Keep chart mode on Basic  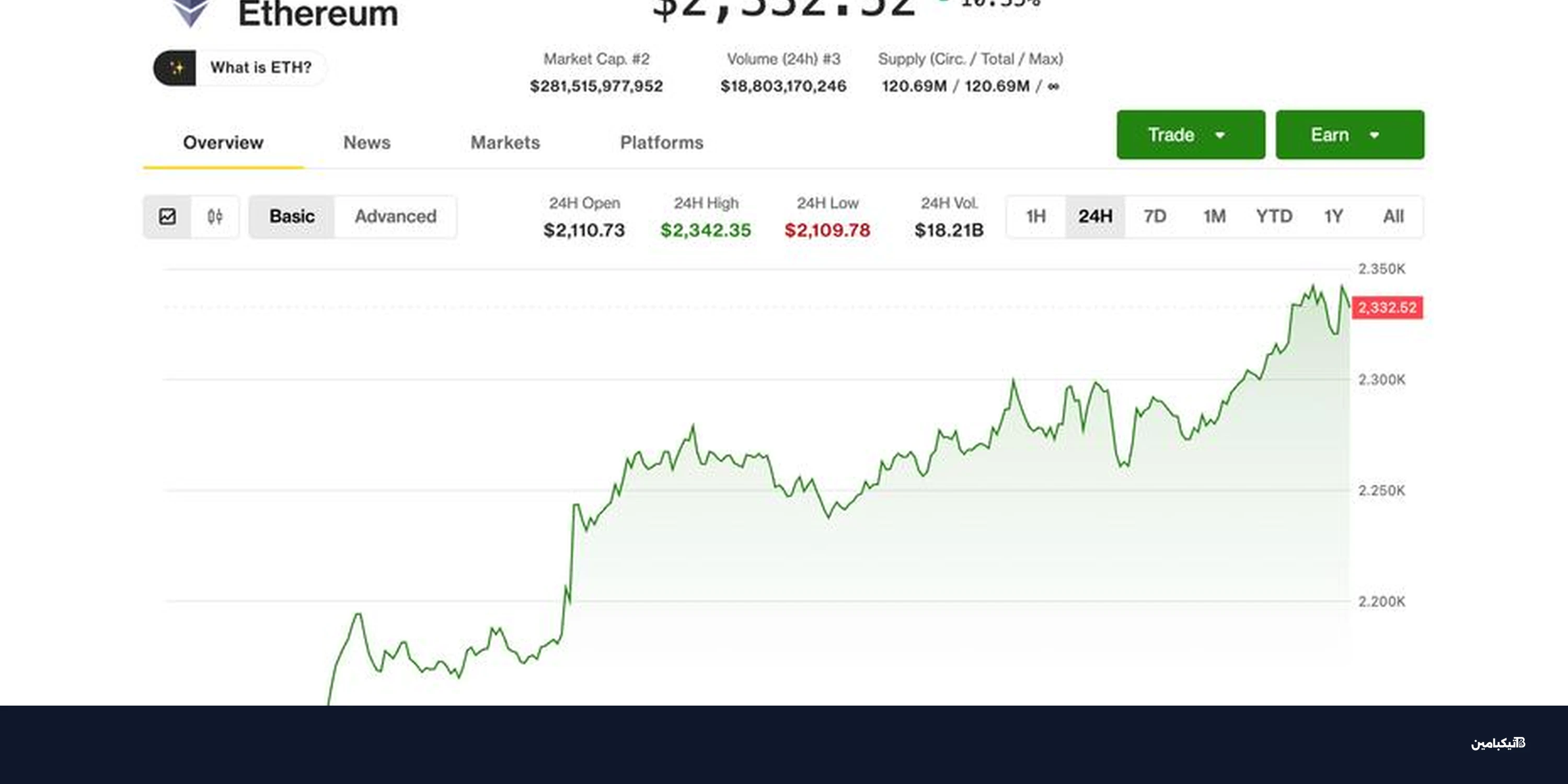click(292, 216)
